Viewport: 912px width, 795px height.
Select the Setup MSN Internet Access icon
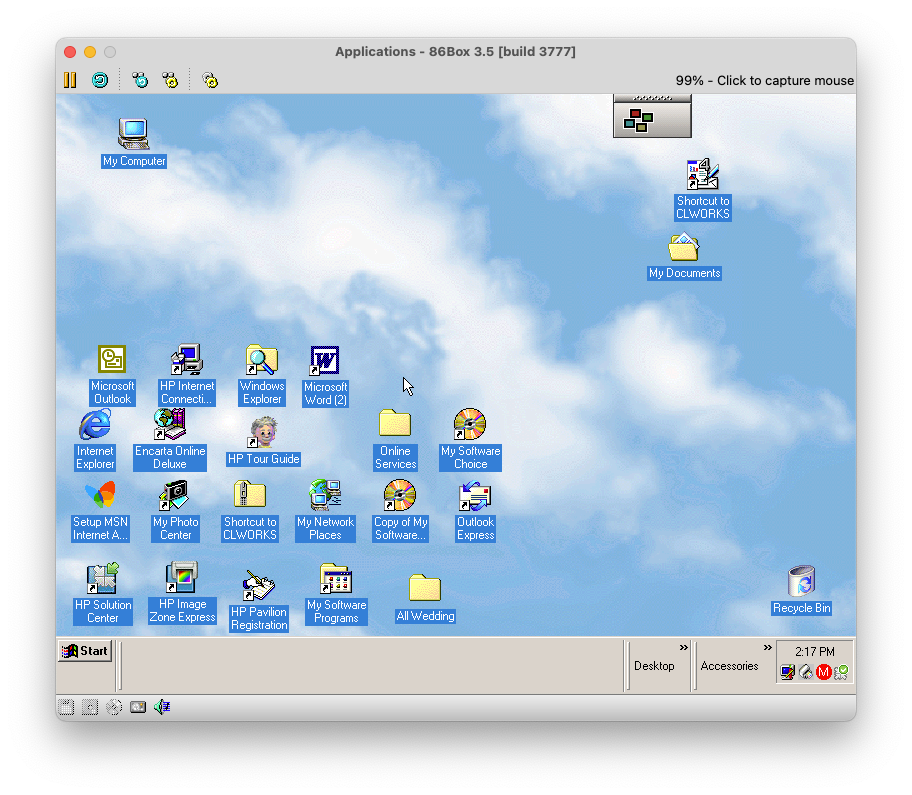100,511
